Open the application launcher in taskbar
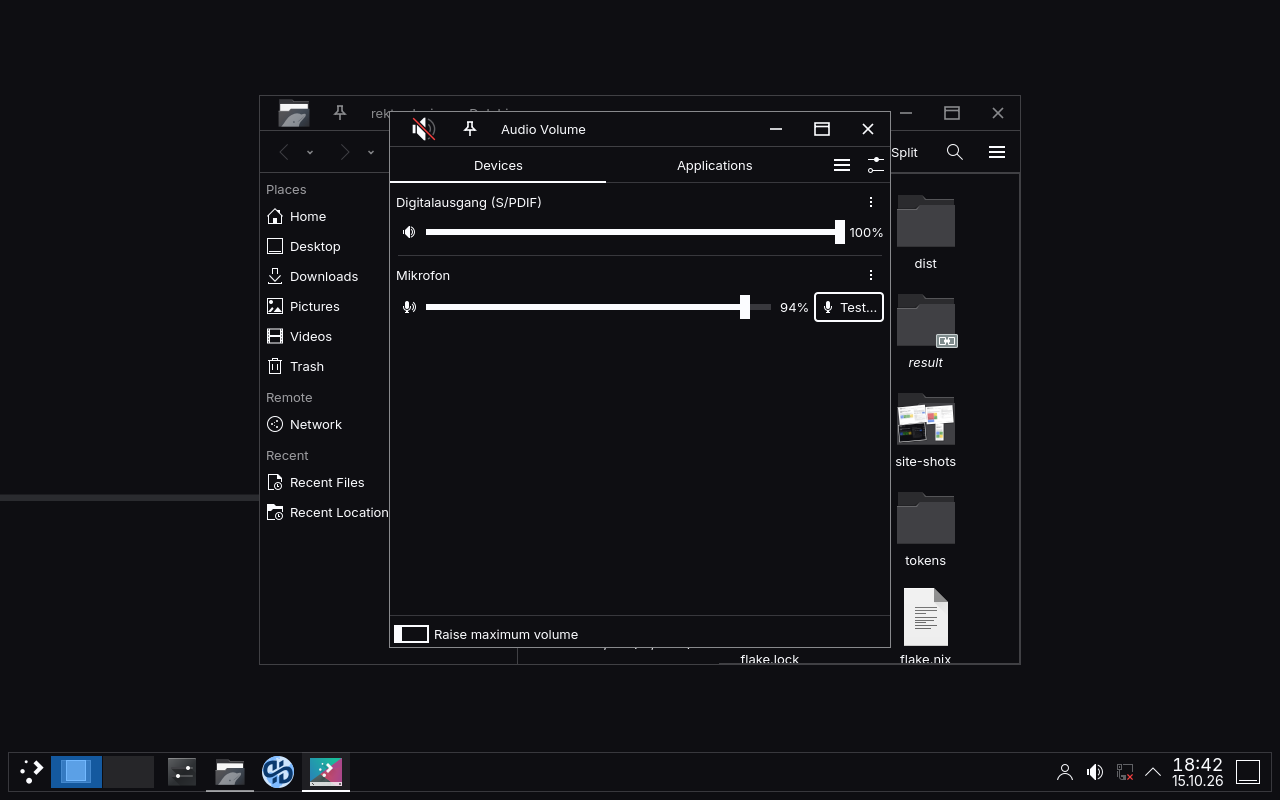The height and width of the screenshot is (800, 1280). (x=32, y=771)
